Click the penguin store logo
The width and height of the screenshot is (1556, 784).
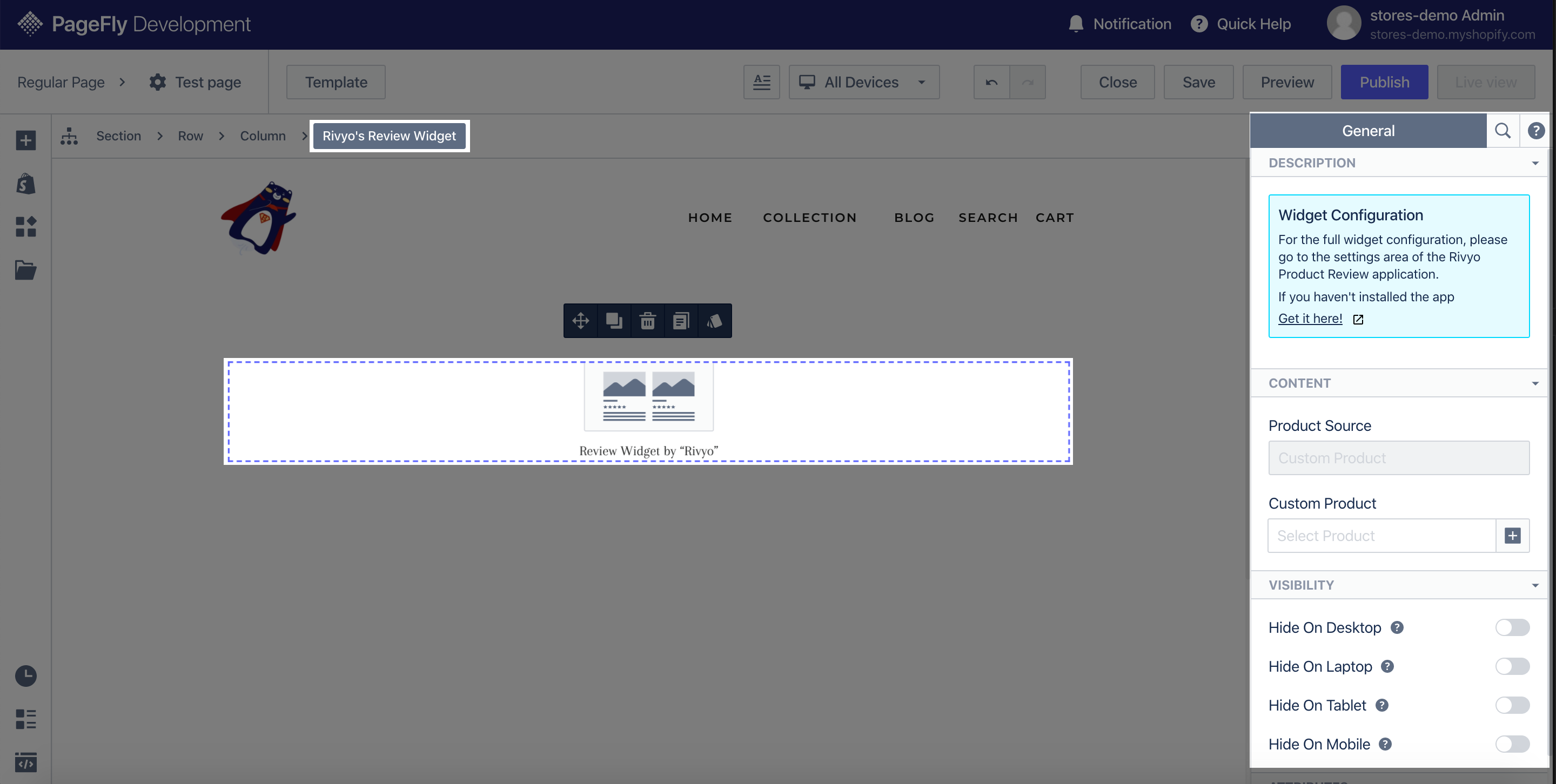(x=259, y=218)
